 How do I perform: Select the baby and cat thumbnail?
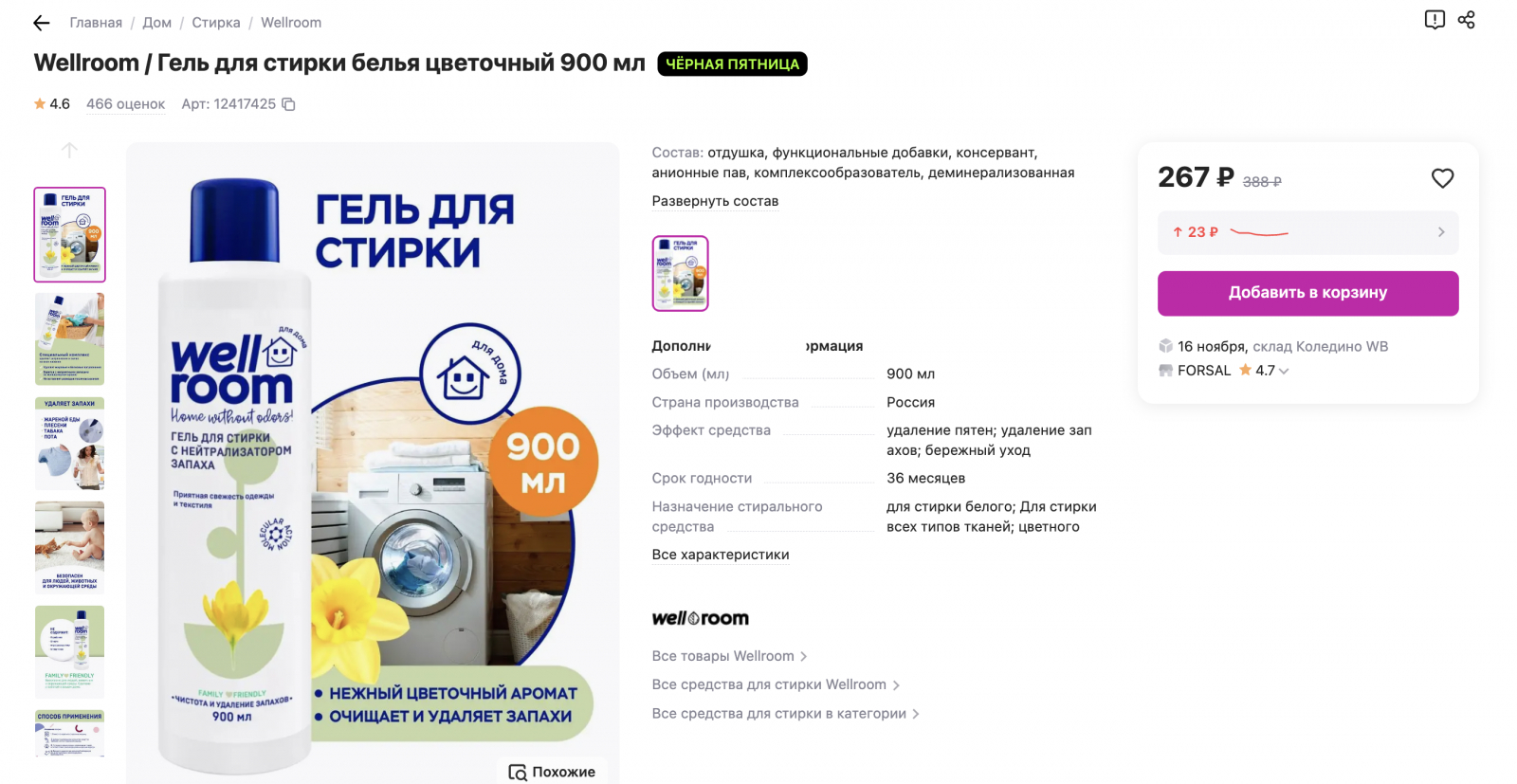click(69, 548)
